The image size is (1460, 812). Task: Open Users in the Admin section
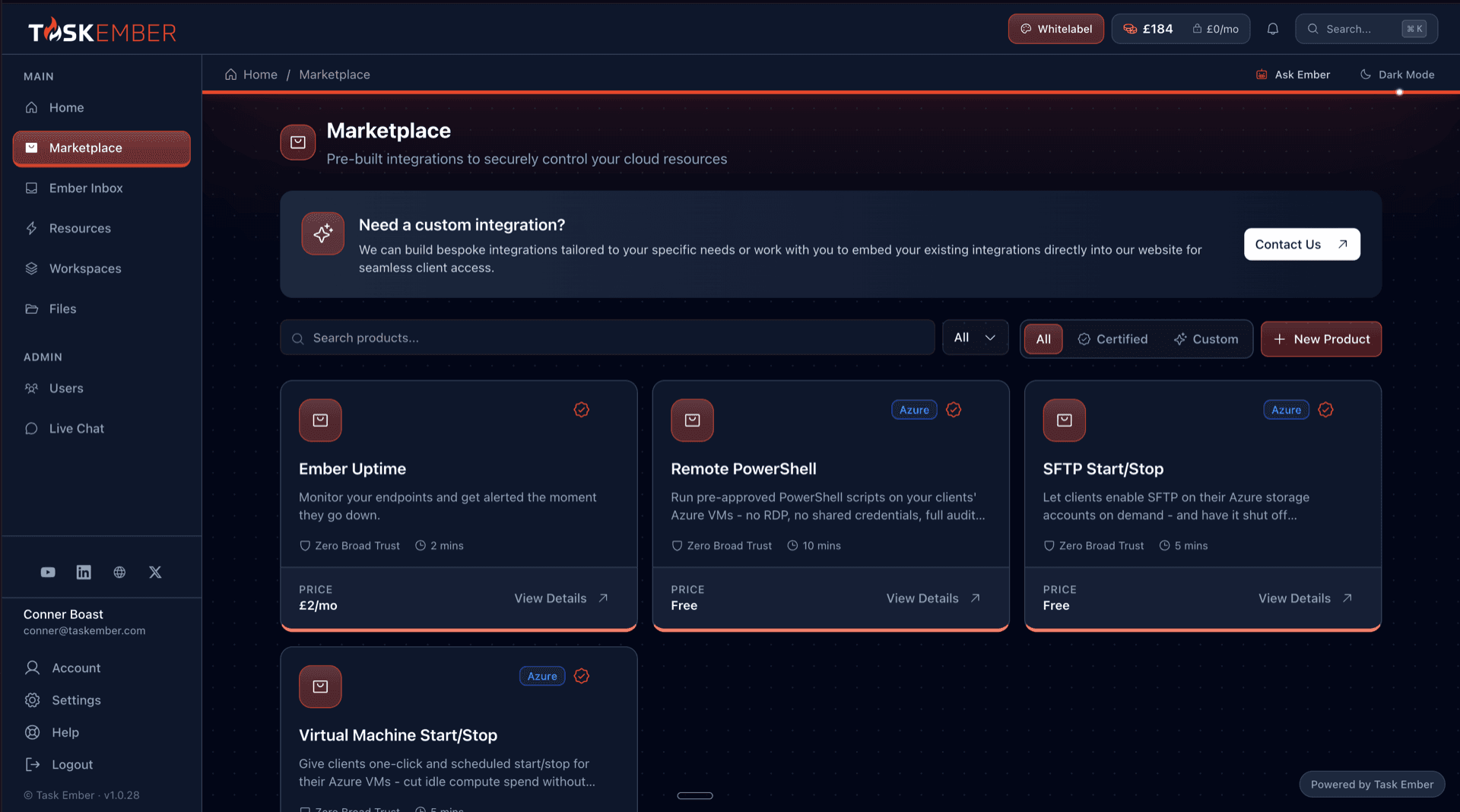pos(101,388)
